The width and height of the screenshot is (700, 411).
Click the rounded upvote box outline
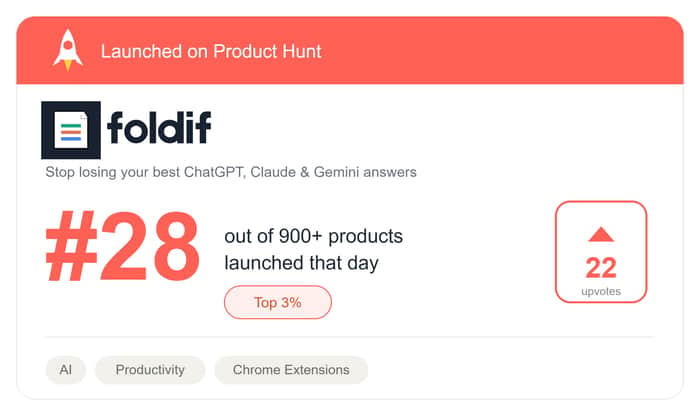601,252
